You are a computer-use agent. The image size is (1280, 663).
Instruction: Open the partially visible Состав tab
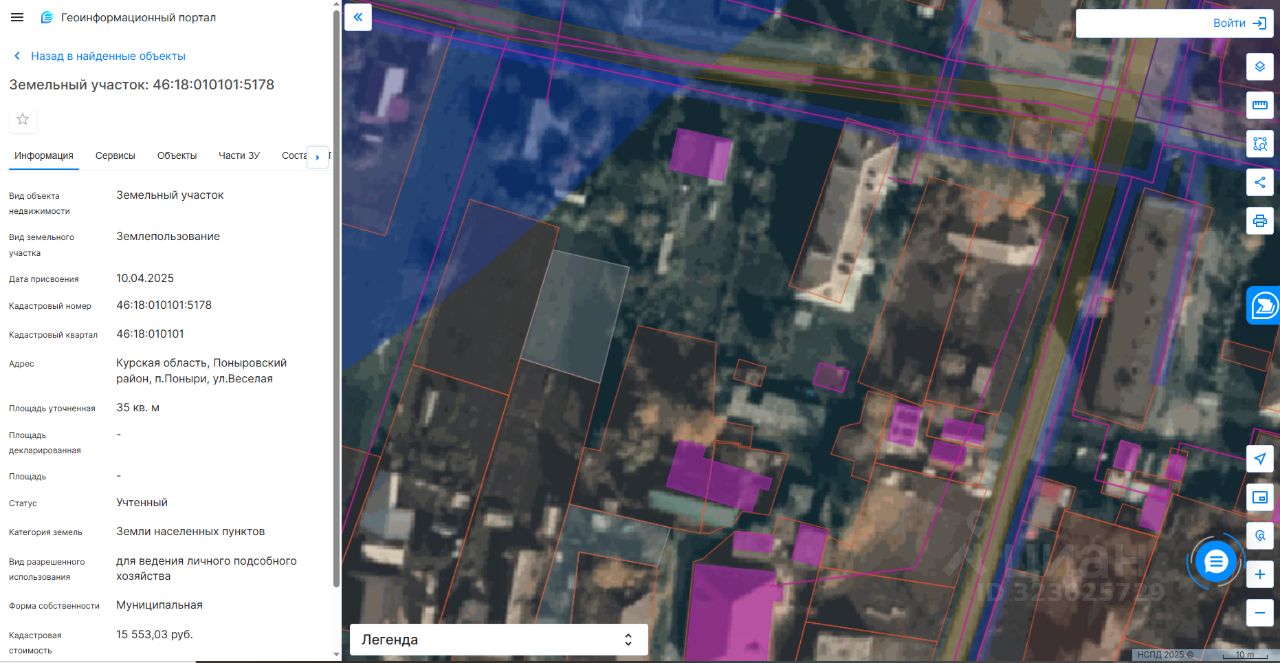pyautogui.click(x=294, y=155)
